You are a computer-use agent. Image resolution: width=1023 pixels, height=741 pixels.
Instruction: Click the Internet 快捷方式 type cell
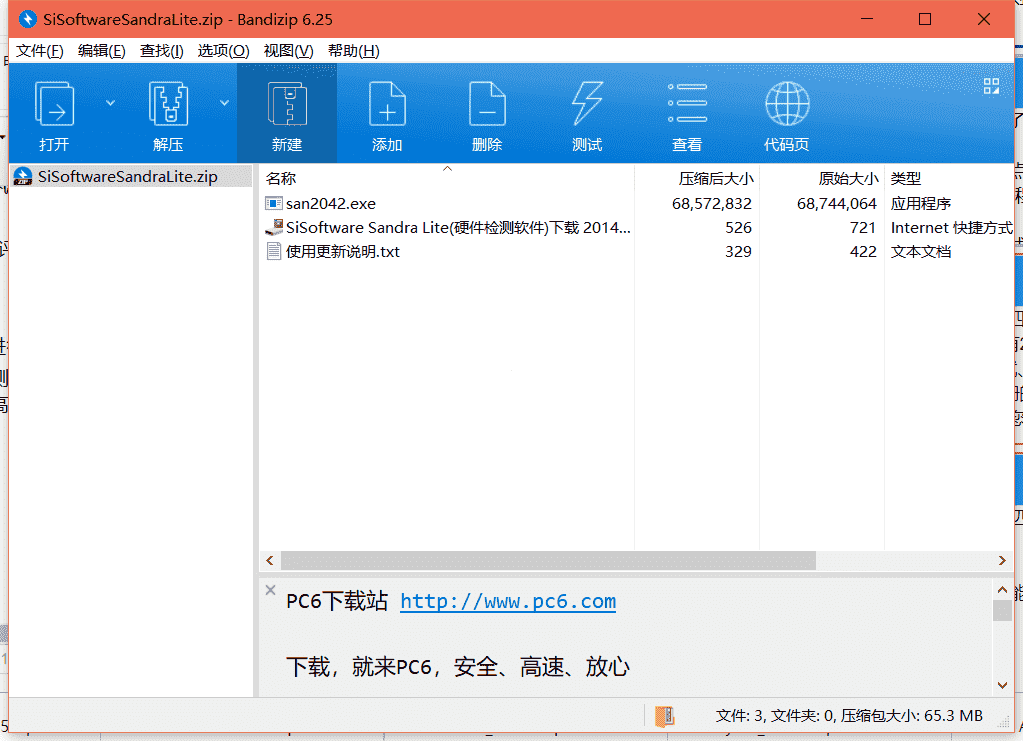[951, 228]
